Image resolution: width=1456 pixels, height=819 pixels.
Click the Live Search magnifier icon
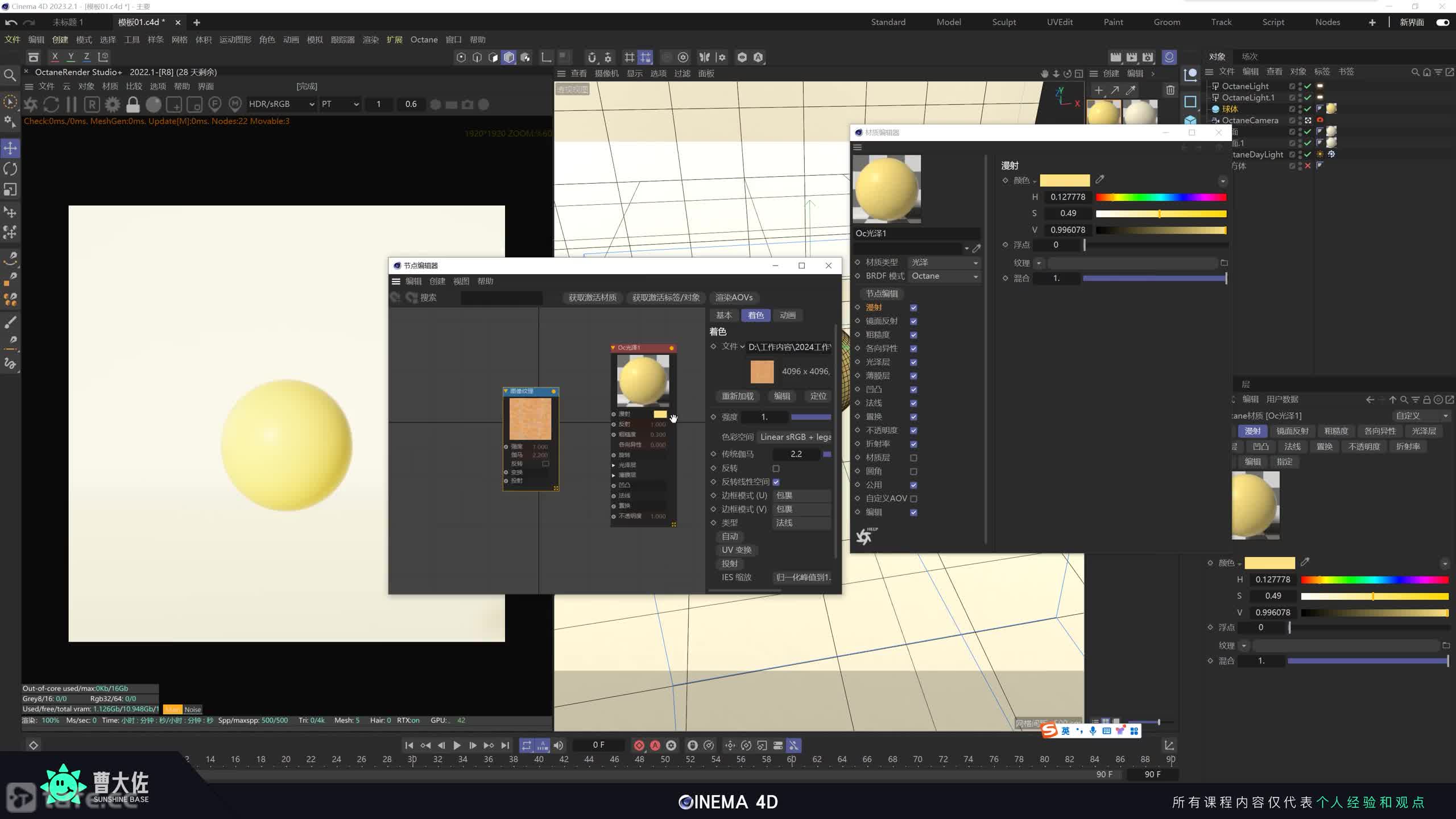click(x=10, y=75)
